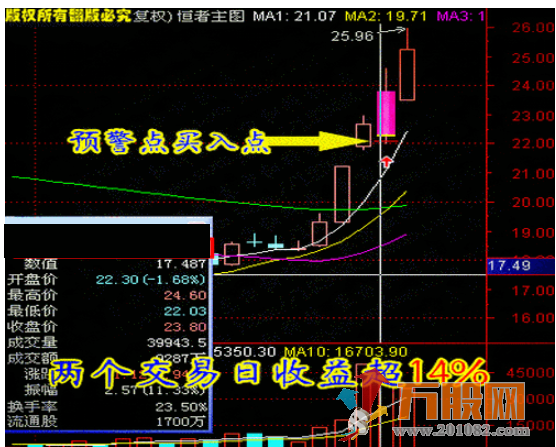This screenshot has height=447, width=556.
Task: Click the 25.96 high price label
Action: point(352,36)
